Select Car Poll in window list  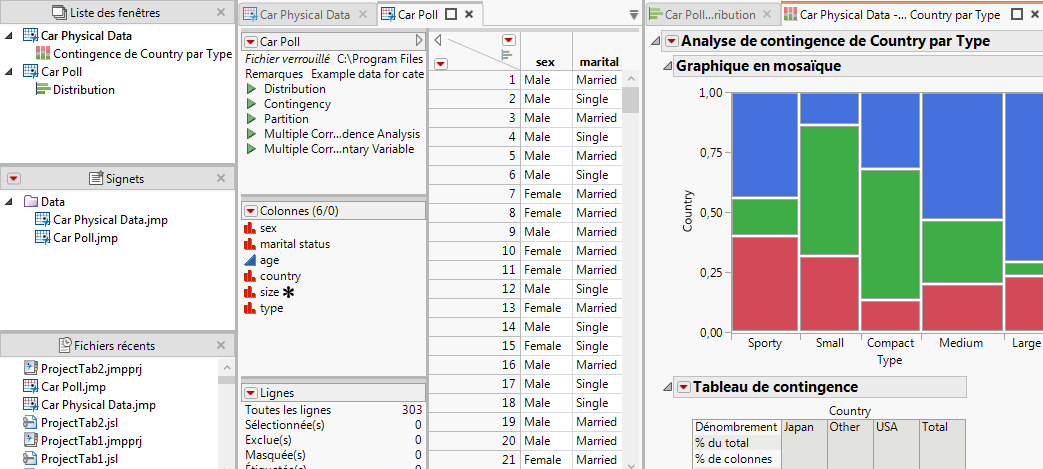point(61,71)
